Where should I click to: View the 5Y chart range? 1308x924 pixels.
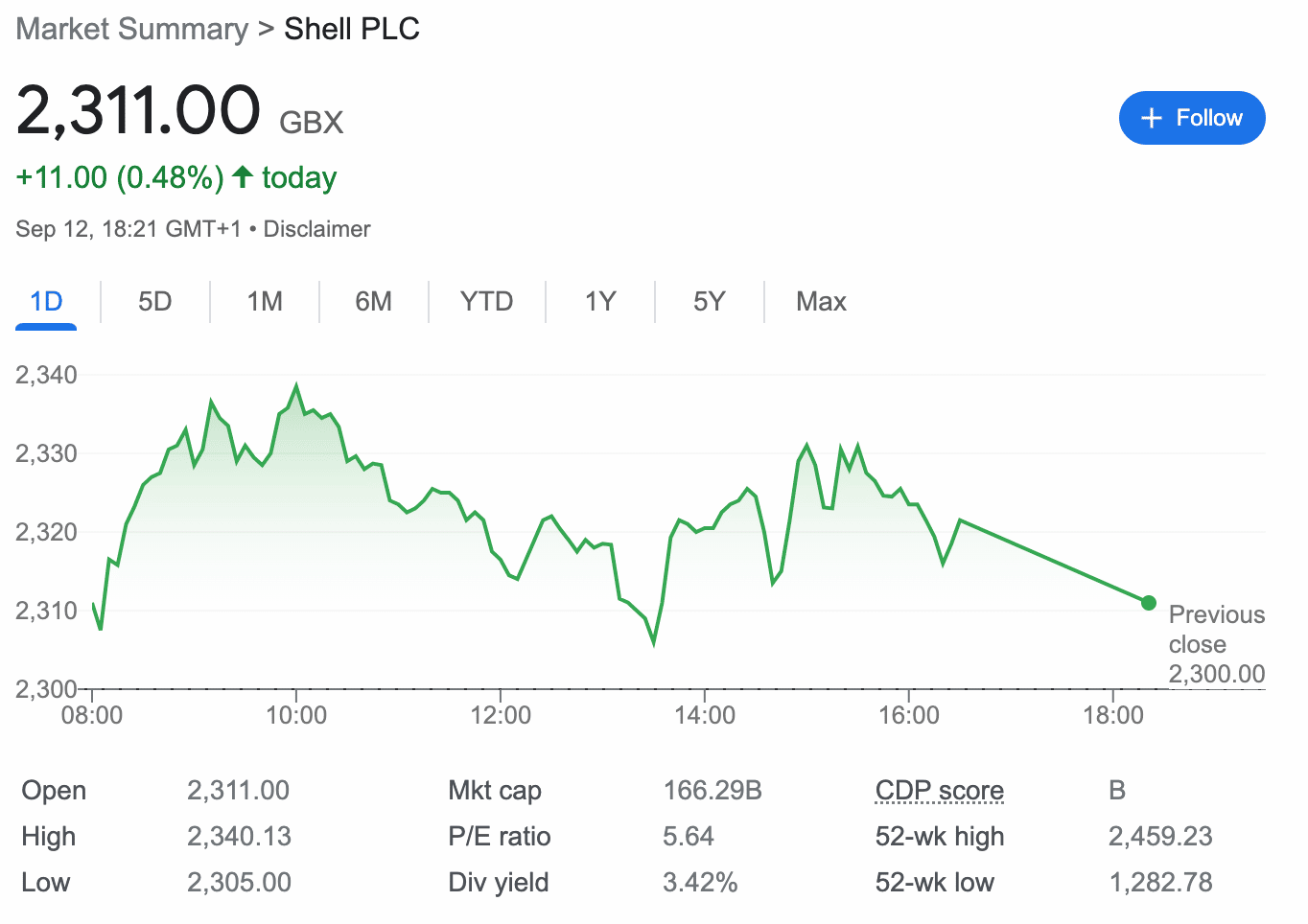tap(710, 302)
